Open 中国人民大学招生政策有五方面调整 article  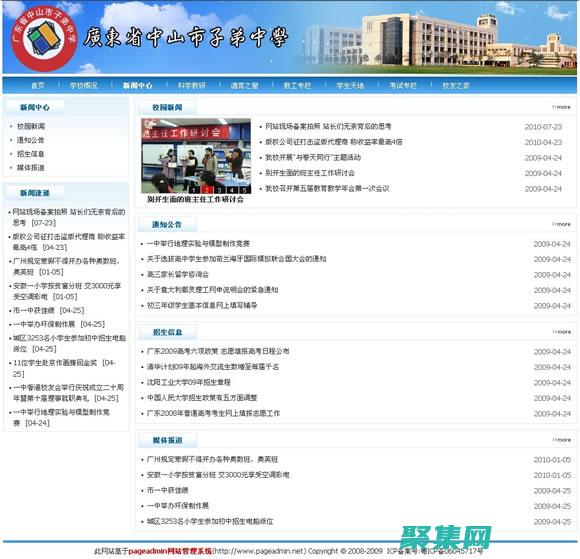tap(202, 398)
